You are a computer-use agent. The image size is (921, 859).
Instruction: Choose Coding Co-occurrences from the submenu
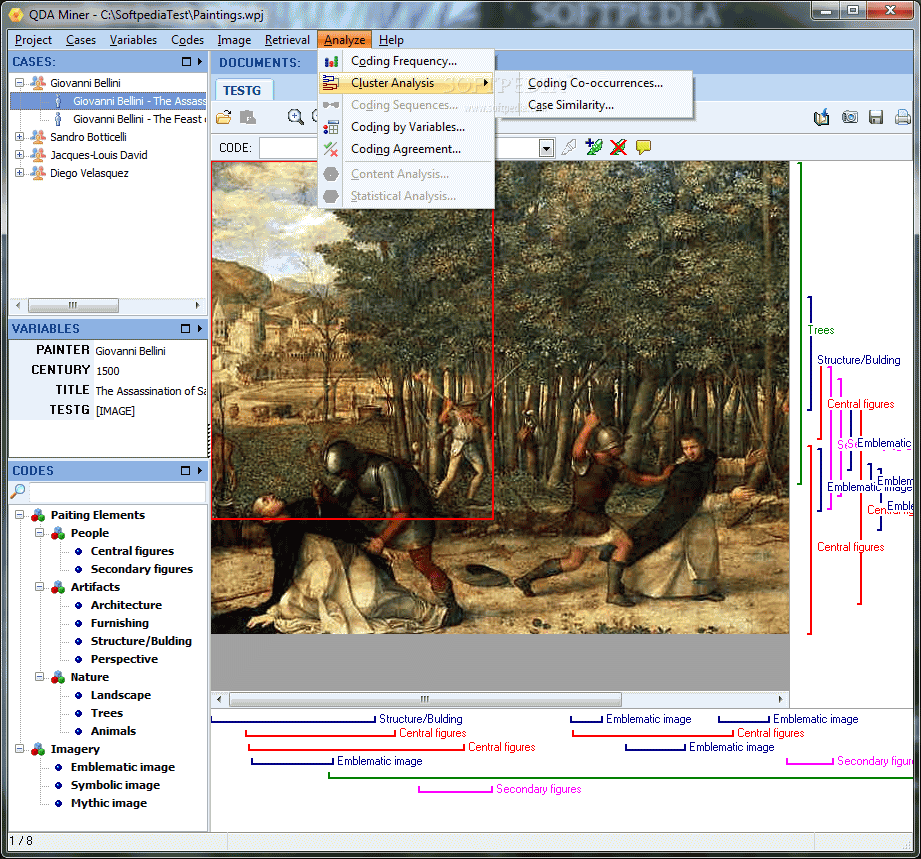[x=597, y=83]
